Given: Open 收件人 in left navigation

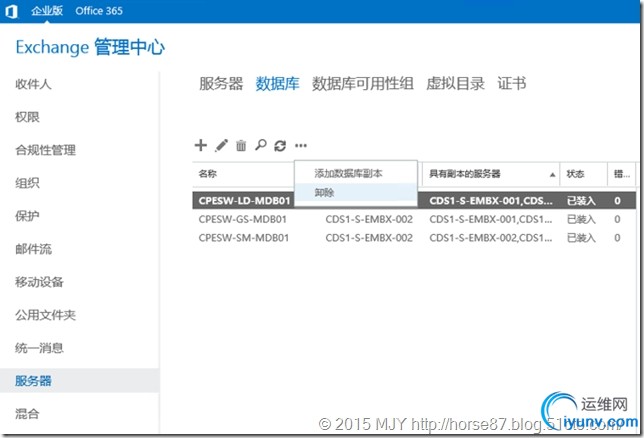Looking at the screenshot, I should click(33, 84).
